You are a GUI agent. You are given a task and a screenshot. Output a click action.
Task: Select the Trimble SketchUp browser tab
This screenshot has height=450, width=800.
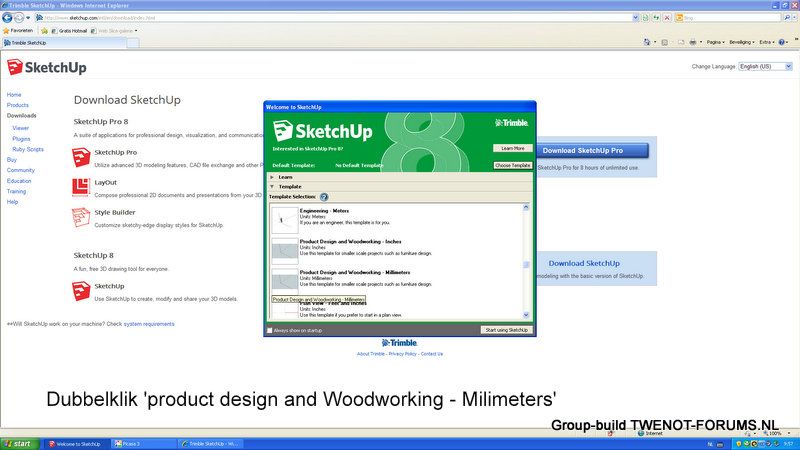[64, 43]
